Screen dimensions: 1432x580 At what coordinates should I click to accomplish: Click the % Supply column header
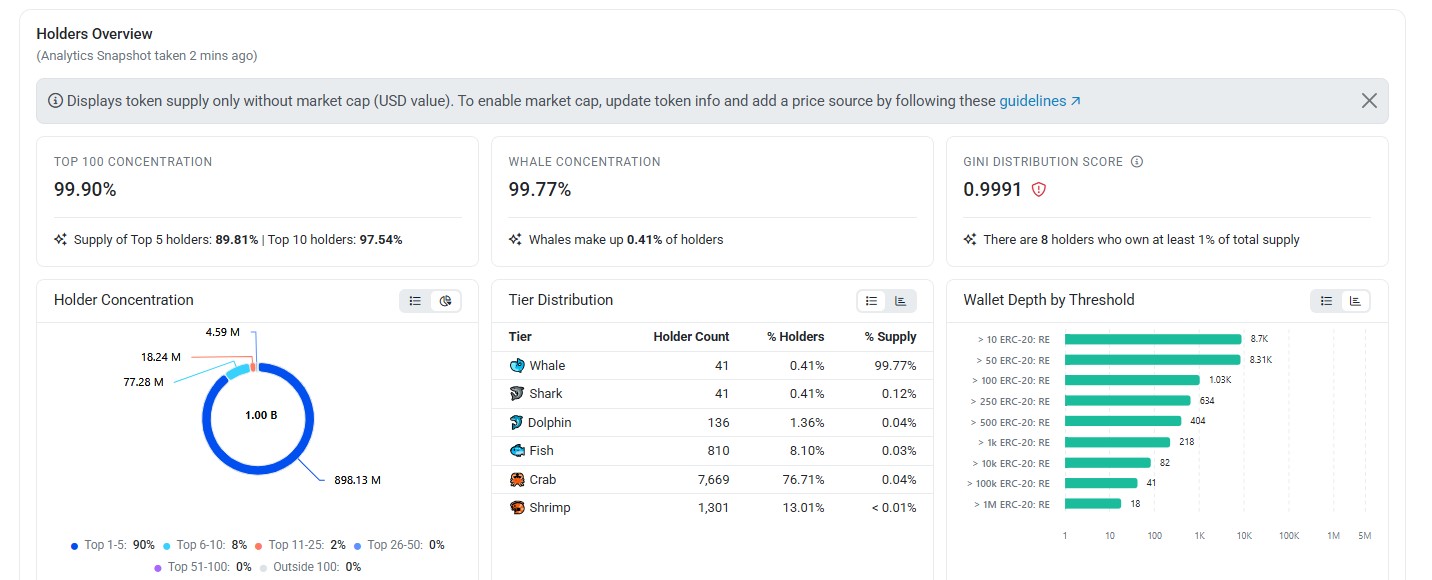tap(891, 337)
